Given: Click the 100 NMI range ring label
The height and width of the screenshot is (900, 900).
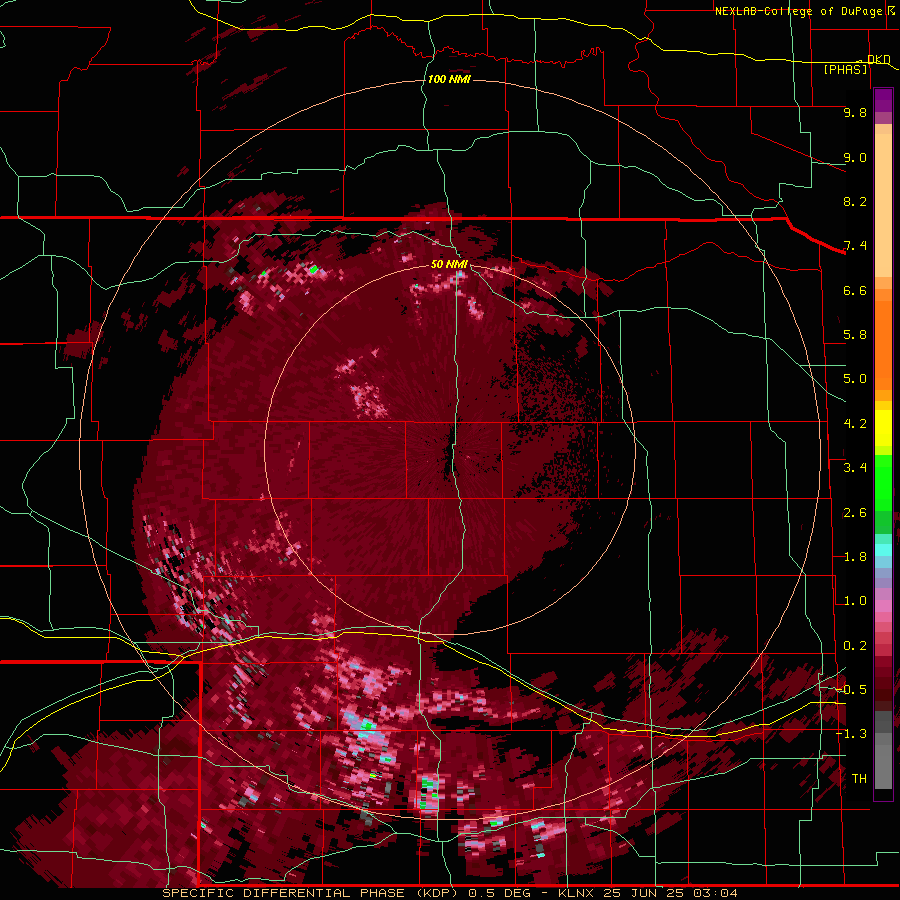Looking at the screenshot, I should point(449,79).
